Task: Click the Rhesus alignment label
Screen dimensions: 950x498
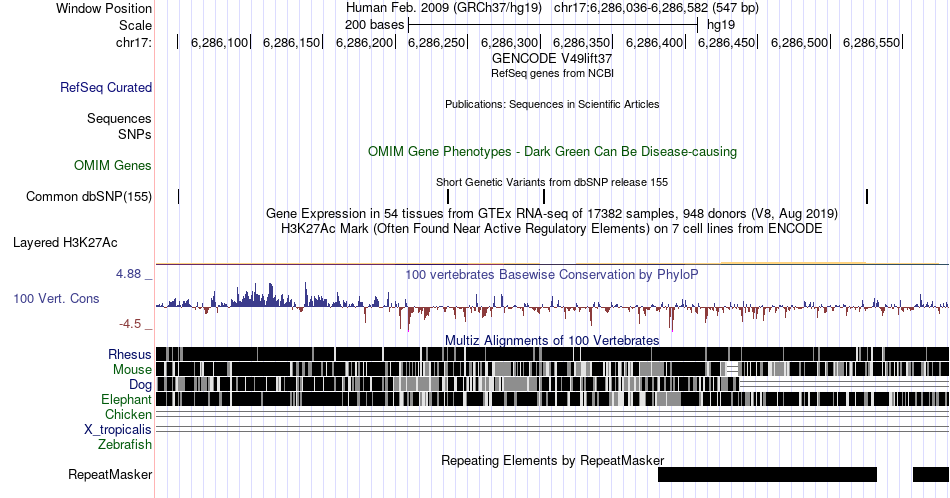Action: pos(130,354)
